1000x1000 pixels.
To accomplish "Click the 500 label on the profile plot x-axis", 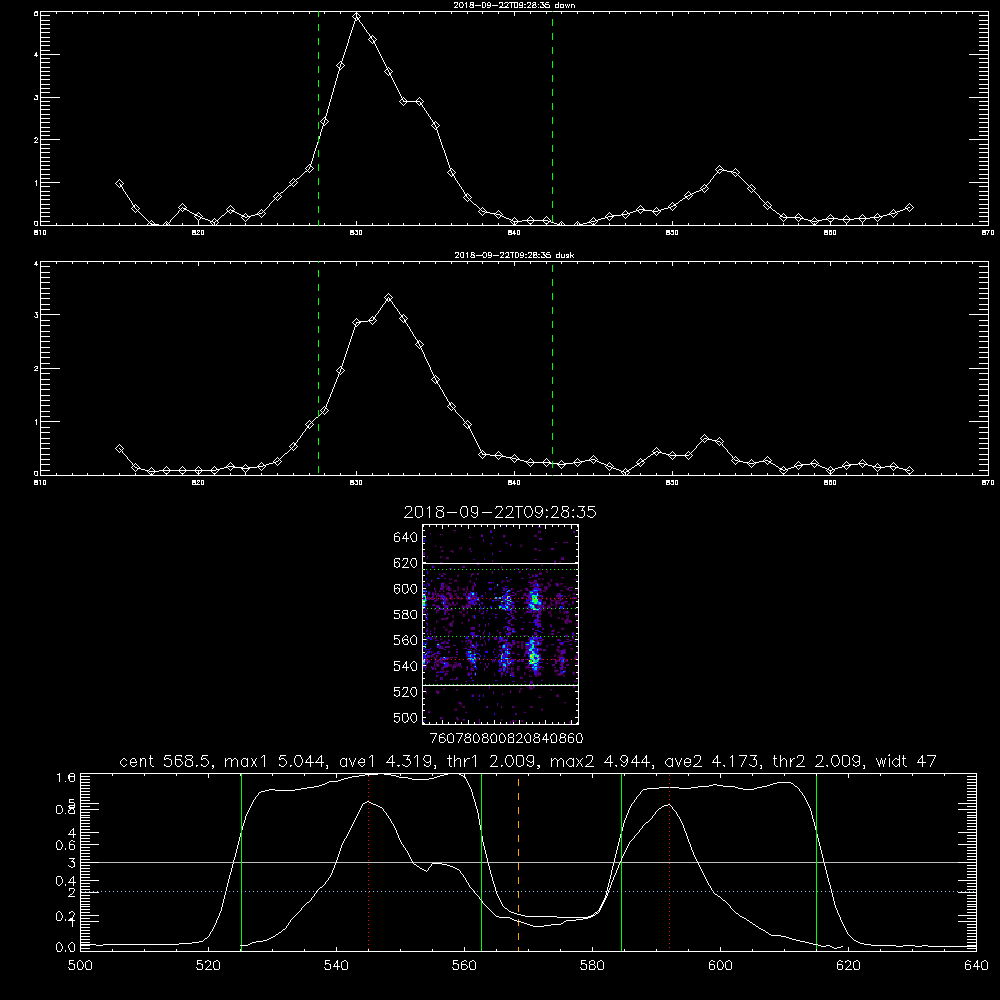I will coord(80,966).
